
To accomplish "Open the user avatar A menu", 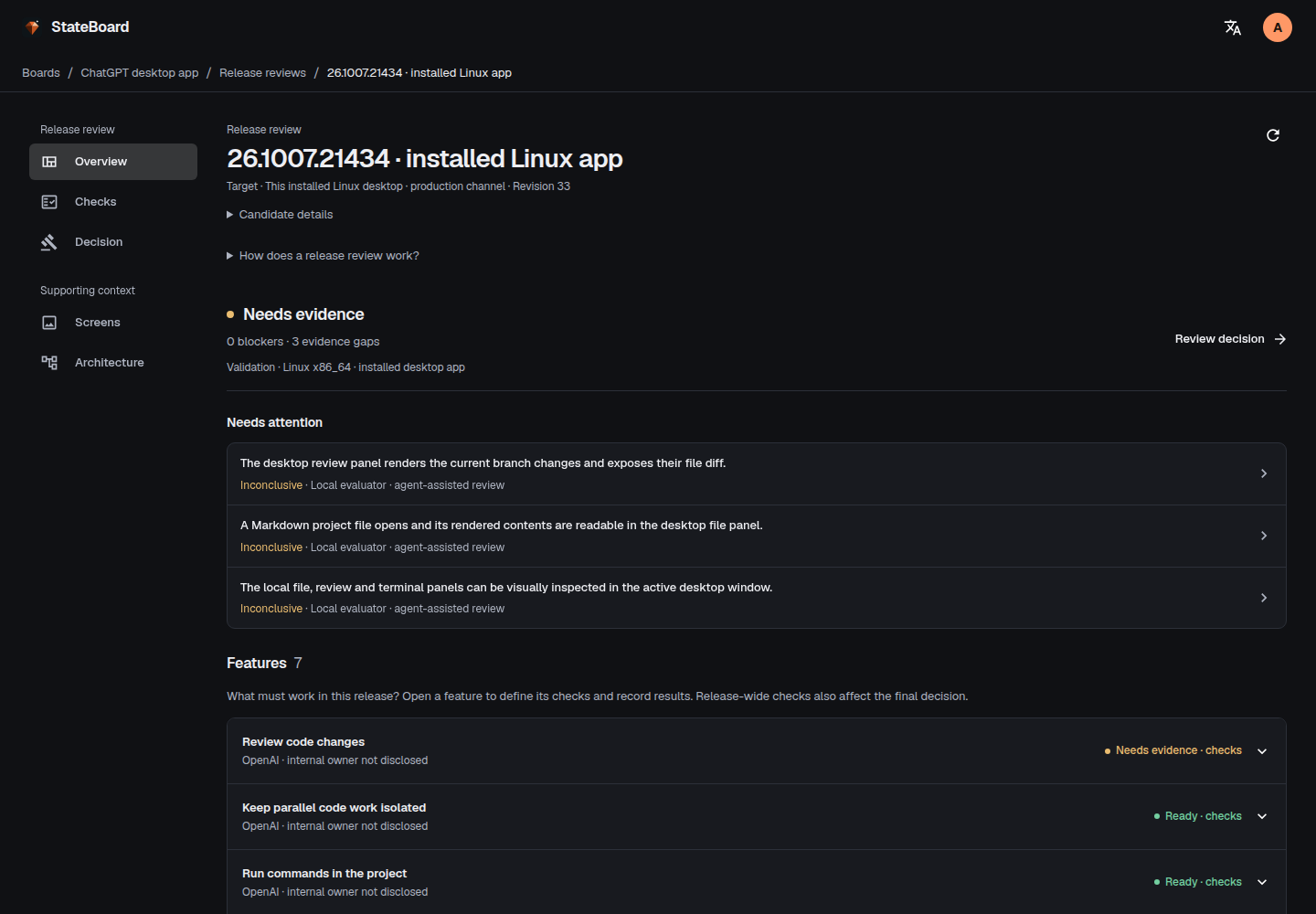I will (x=1278, y=27).
